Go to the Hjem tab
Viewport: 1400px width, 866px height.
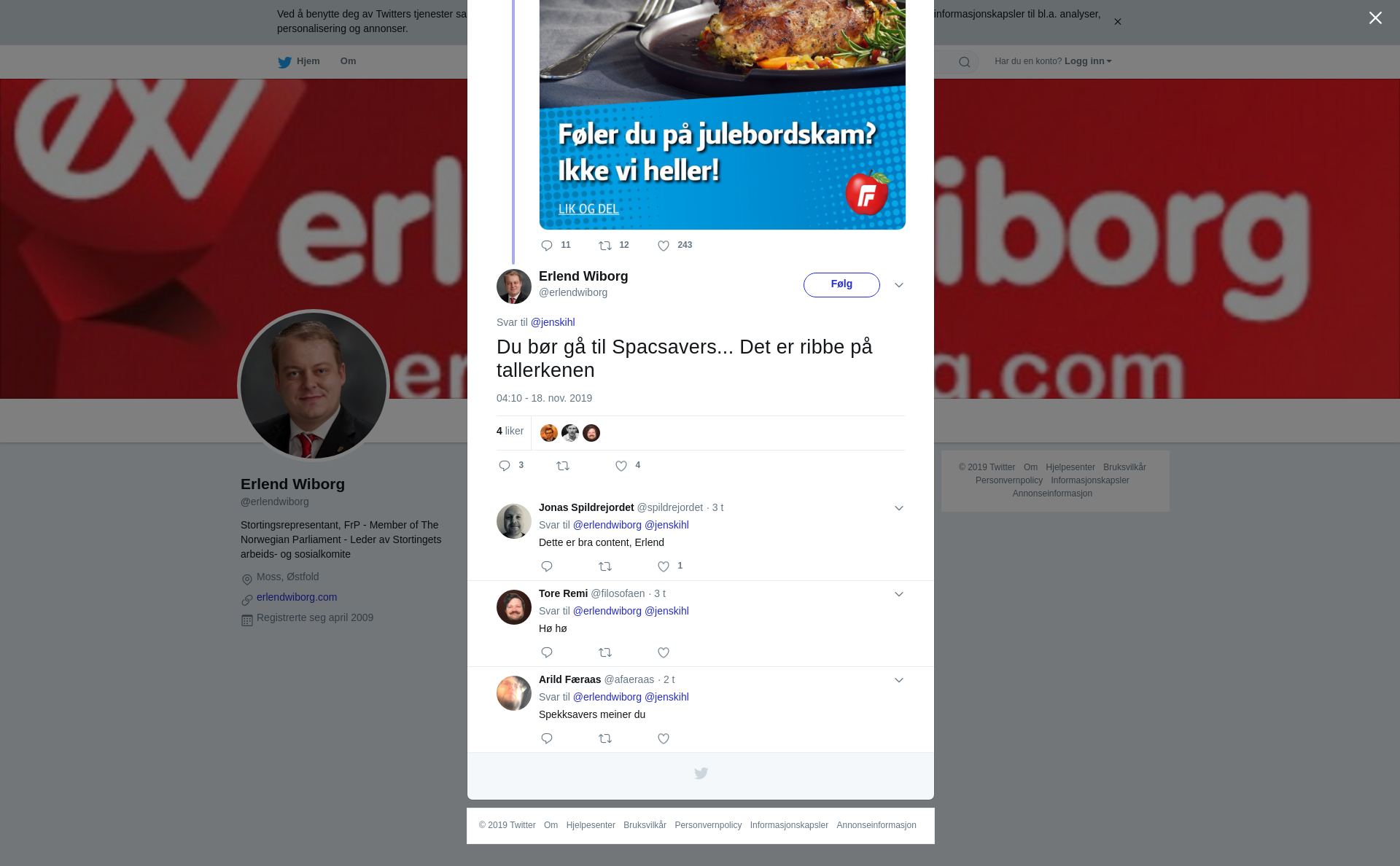tap(299, 61)
